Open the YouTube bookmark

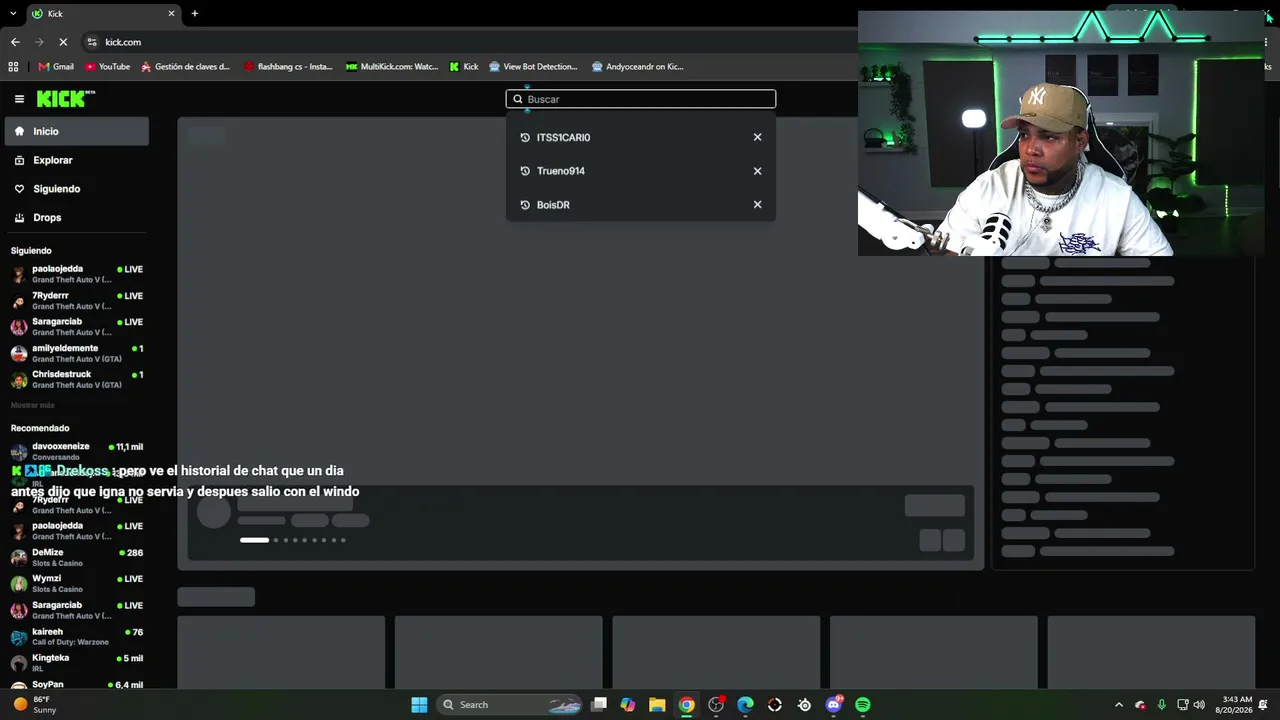coord(107,67)
